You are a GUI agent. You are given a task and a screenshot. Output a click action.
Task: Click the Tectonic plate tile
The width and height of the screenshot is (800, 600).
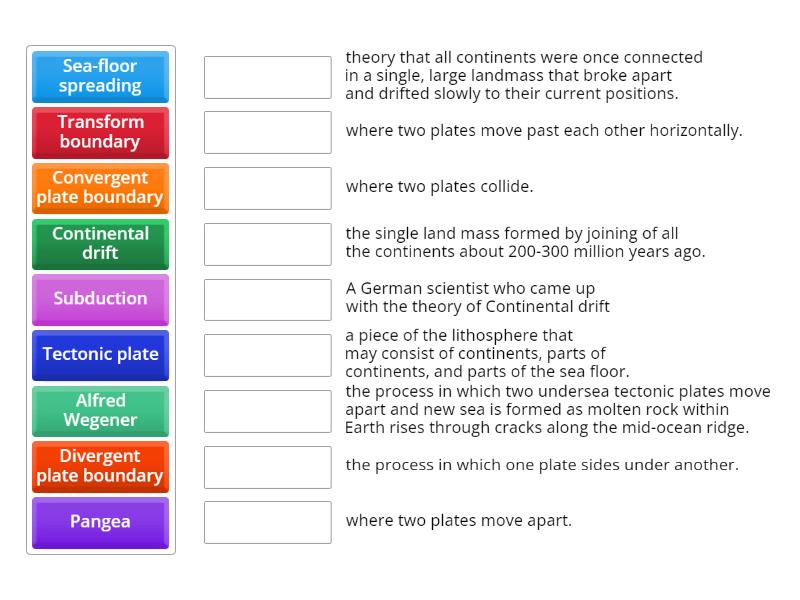(100, 355)
